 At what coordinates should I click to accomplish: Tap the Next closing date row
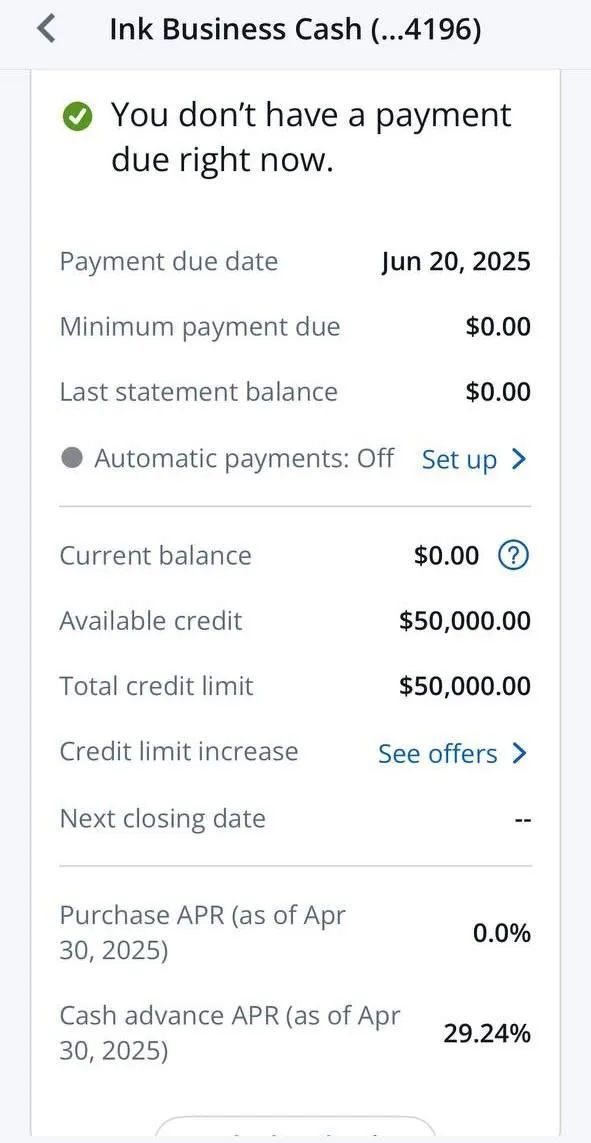pyautogui.click(x=295, y=819)
